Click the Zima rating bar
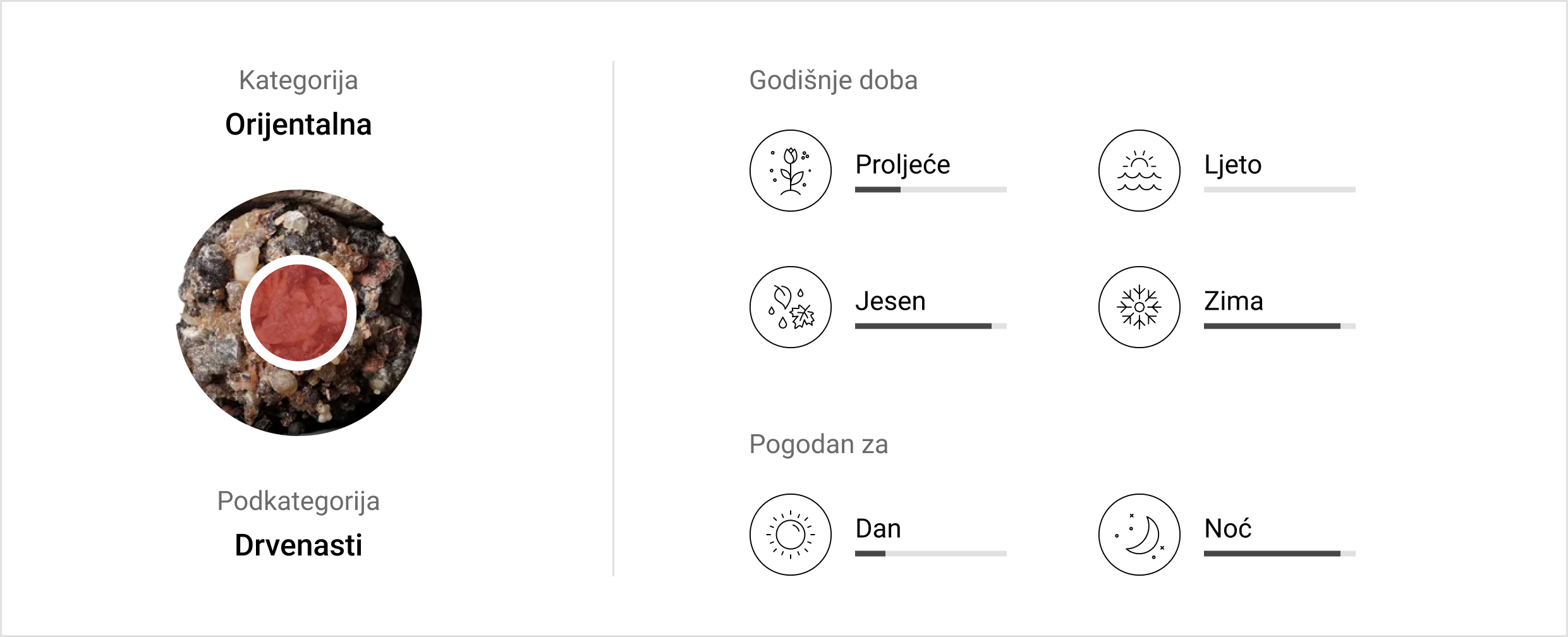The width and height of the screenshot is (1568, 637). coord(1279,326)
